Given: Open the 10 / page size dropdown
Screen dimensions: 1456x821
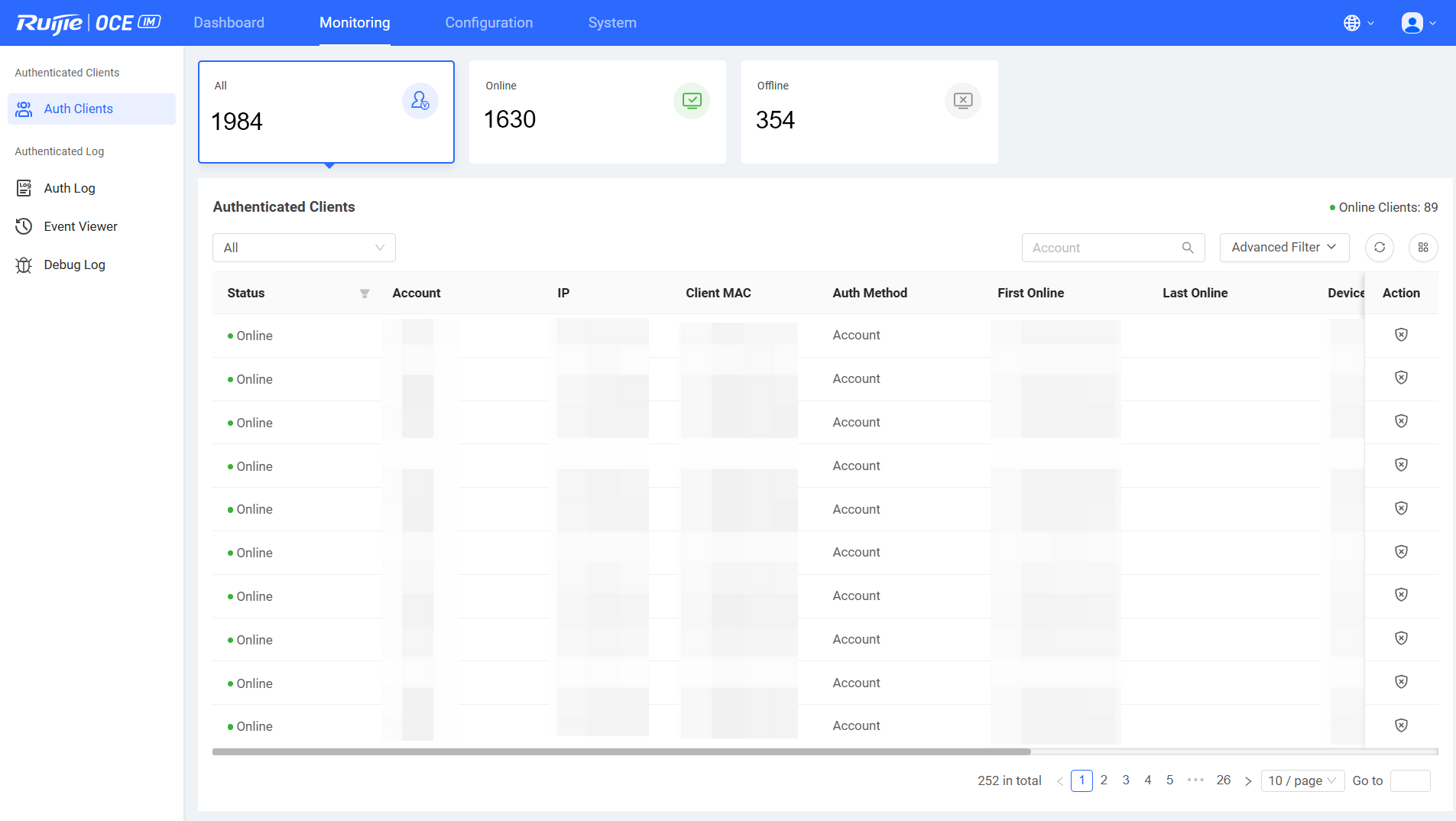Looking at the screenshot, I should (x=1302, y=780).
